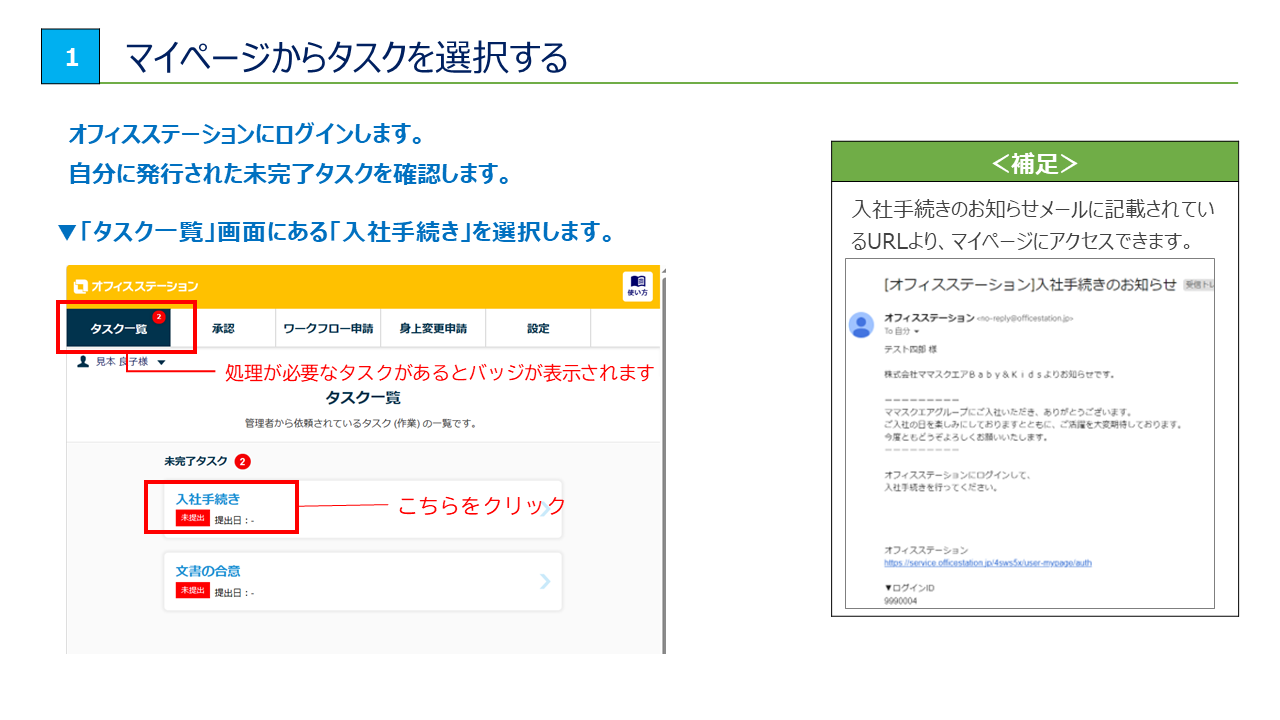Image resolution: width=1280 pixels, height=720 pixels.
Task: Click the 未完了タスク section label
Action: (196, 462)
